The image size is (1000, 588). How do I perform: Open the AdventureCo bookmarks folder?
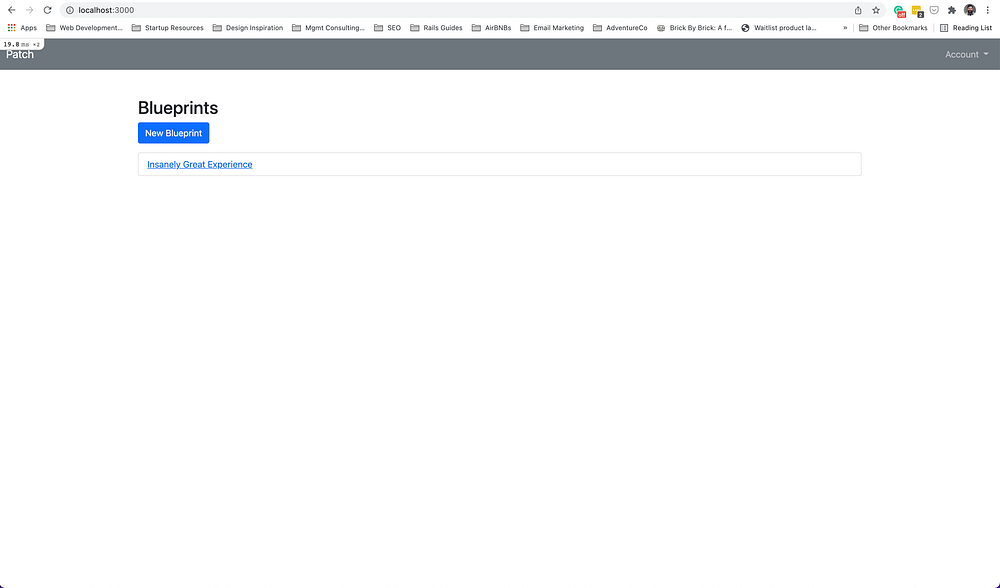(x=619, y=28)
